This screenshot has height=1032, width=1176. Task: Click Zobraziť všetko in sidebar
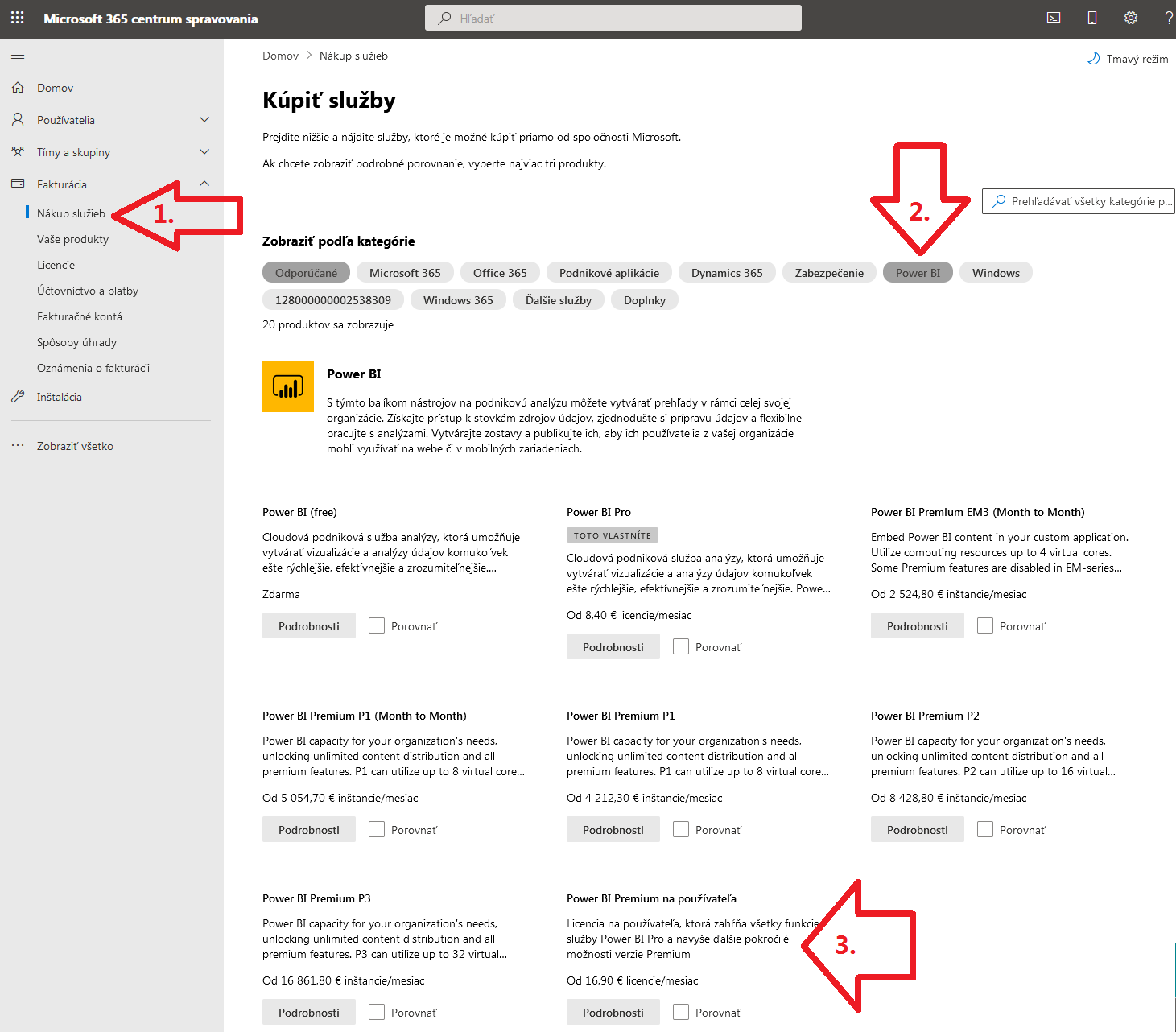click(75, 446)
